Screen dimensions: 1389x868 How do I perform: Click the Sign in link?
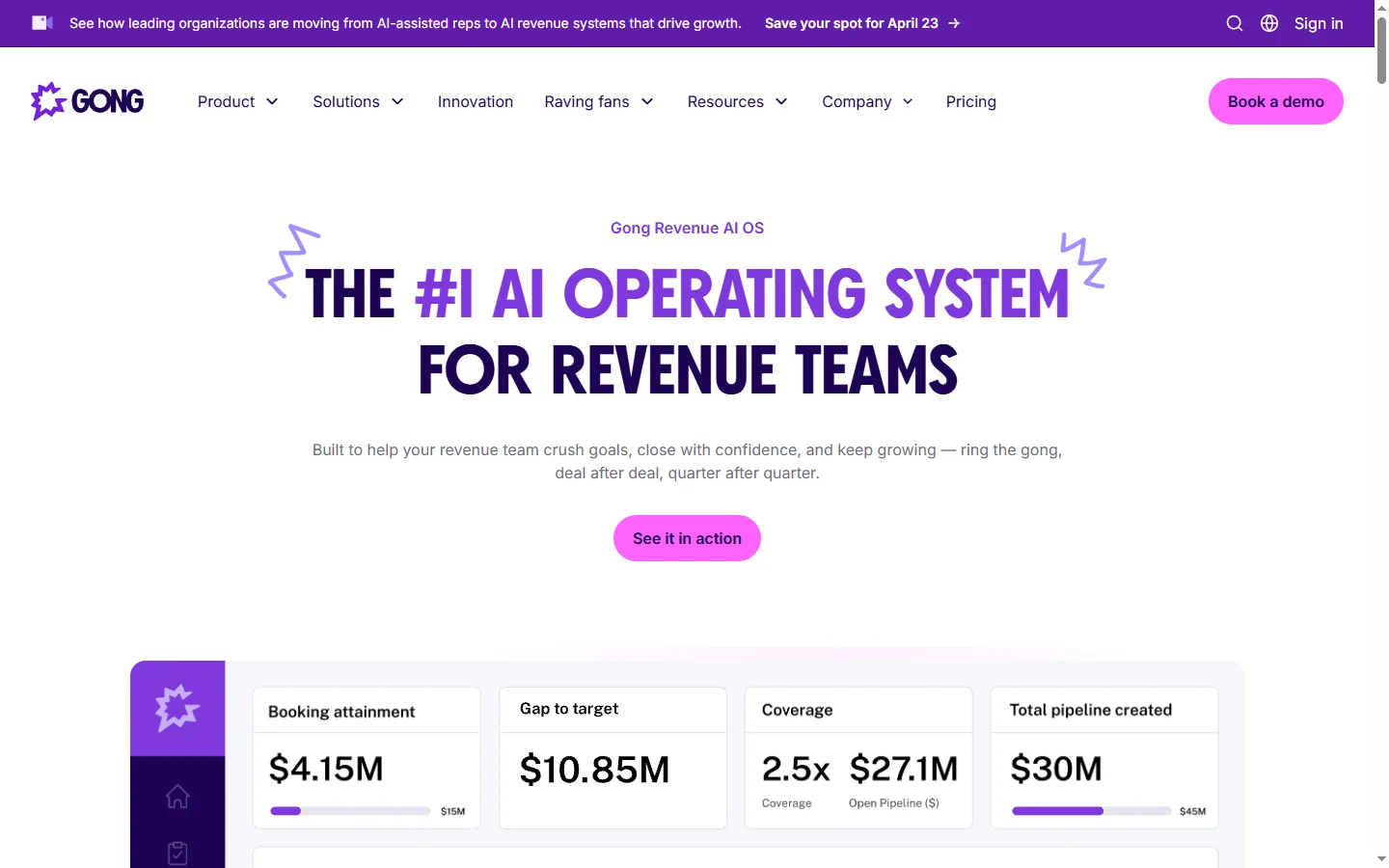click(x=1319, y=23)
